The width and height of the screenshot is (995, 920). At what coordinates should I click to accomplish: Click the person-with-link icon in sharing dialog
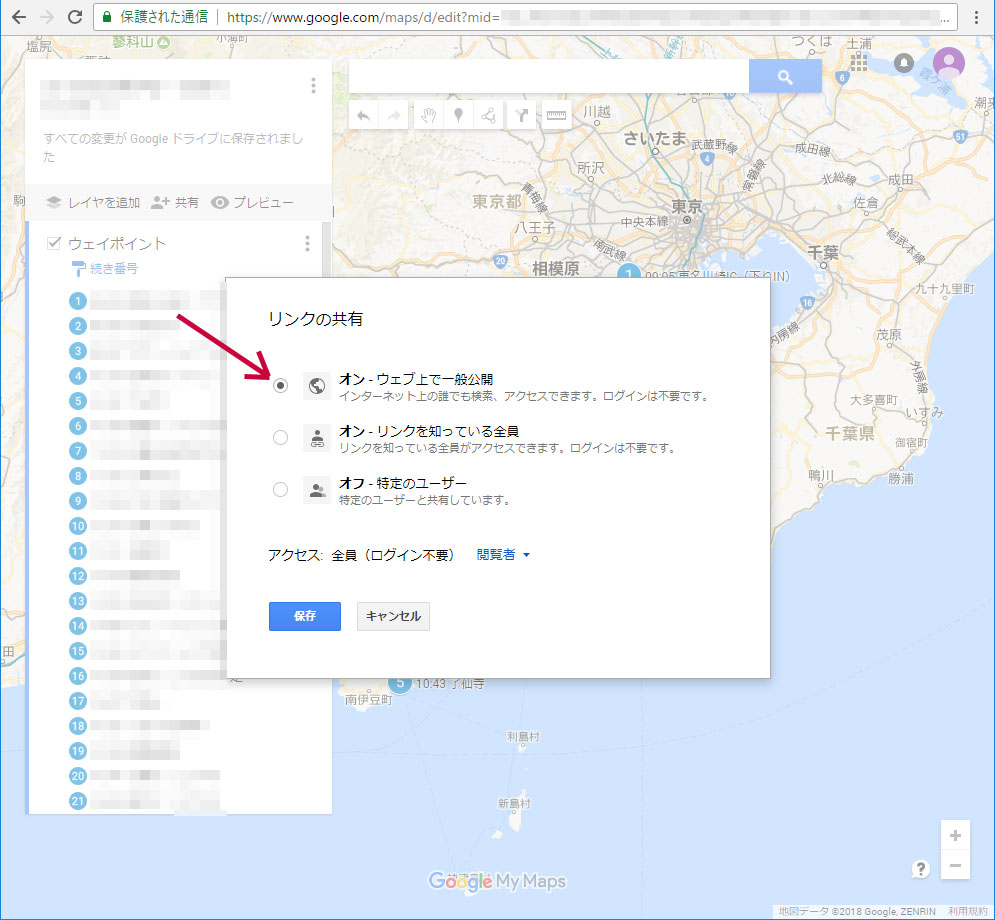pos(317,438)
